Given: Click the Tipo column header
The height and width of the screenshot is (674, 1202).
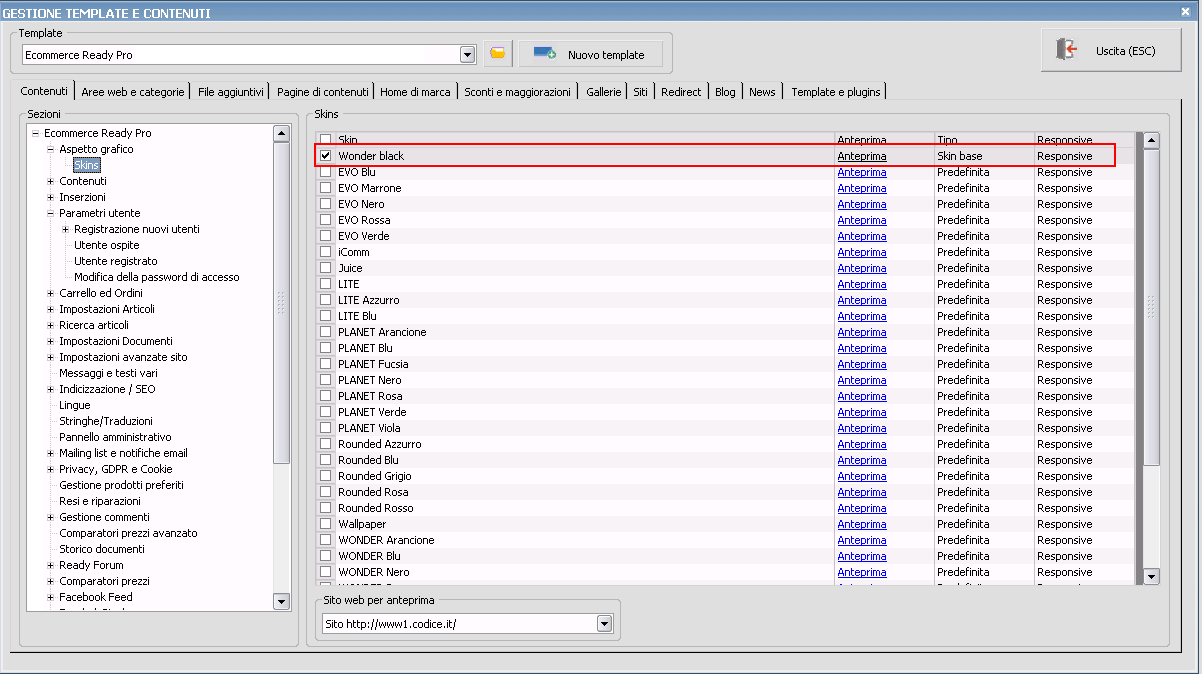Looking at the screenshot, I should point(984,140).
